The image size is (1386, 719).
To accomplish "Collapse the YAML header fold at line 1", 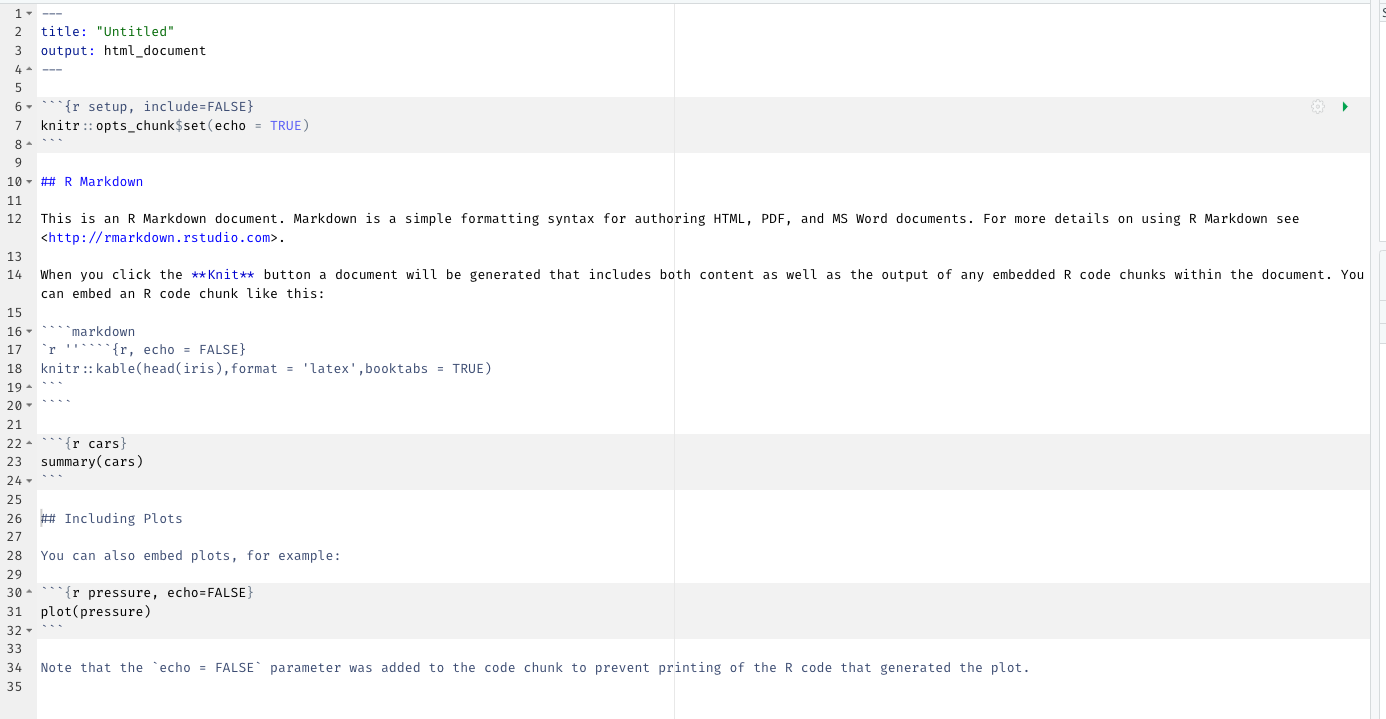I will [x=28, y=12].
